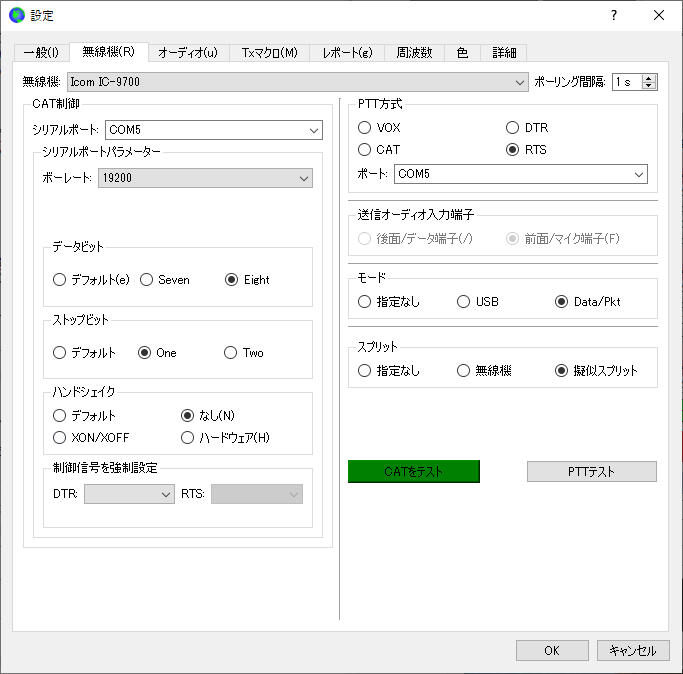Select the 無線機(R) tab

pos(109,51)
